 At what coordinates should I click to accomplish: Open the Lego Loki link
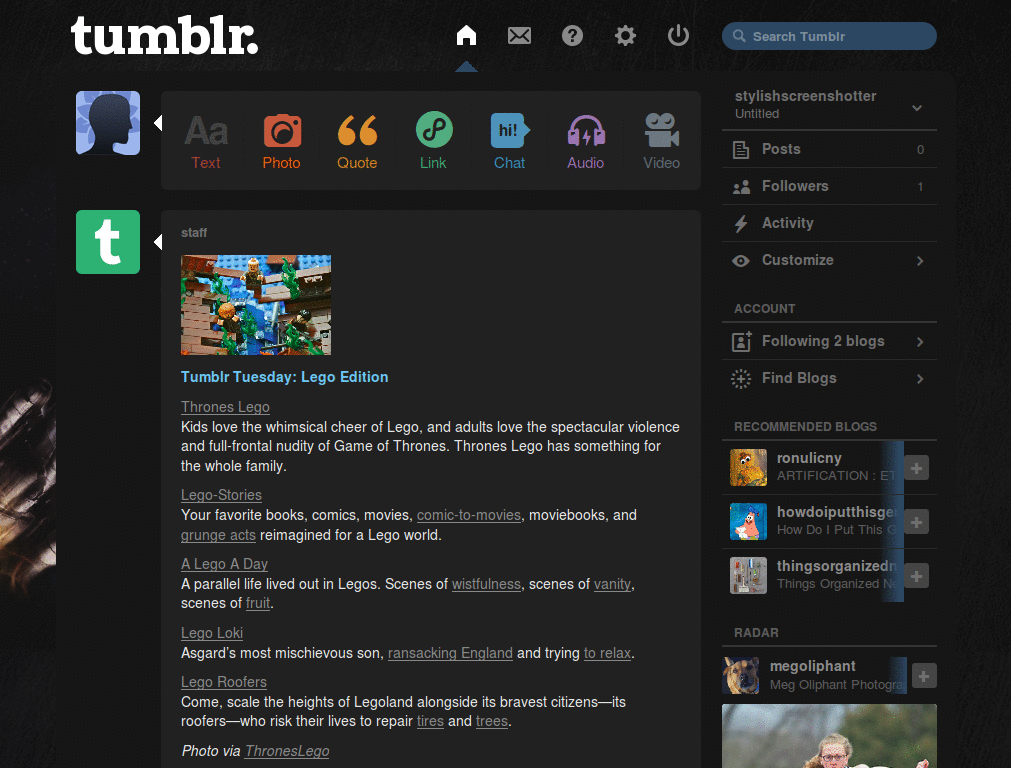coord(212,633)
